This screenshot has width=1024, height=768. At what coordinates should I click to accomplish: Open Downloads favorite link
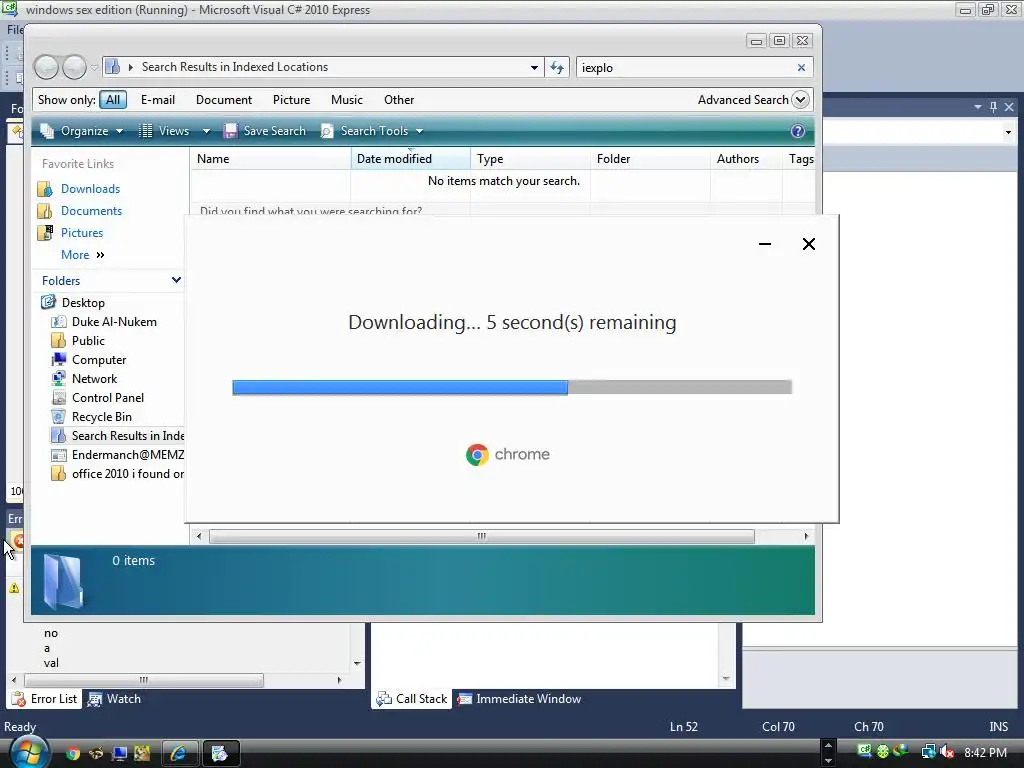[90, 189]
